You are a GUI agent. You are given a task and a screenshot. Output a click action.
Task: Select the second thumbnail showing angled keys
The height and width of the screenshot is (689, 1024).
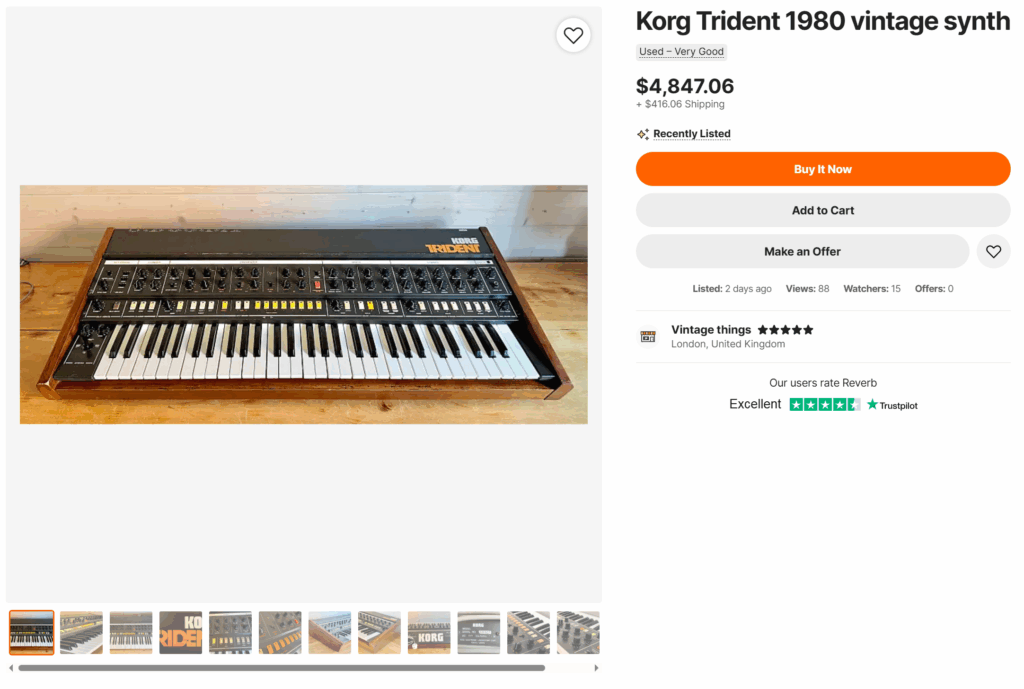(x=81, y=633)
